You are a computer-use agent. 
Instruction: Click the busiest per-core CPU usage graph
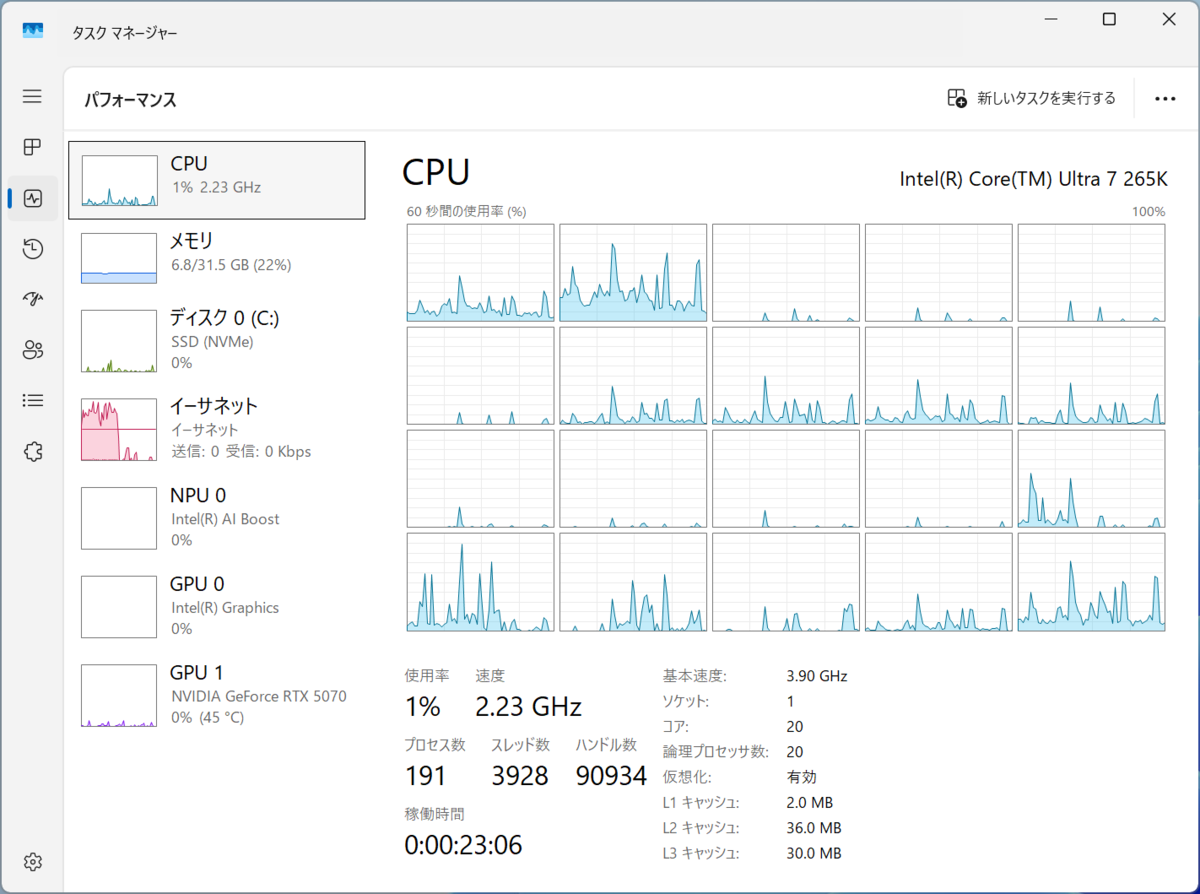click(x=632, y=273)
